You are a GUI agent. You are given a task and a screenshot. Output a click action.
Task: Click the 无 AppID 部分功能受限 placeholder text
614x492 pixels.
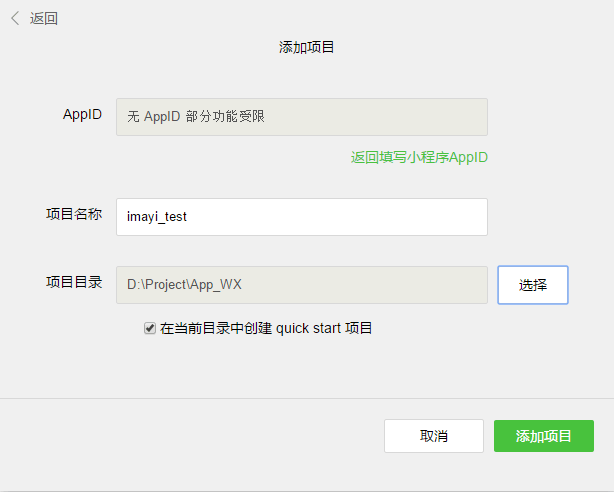click(x=196, y=117)
